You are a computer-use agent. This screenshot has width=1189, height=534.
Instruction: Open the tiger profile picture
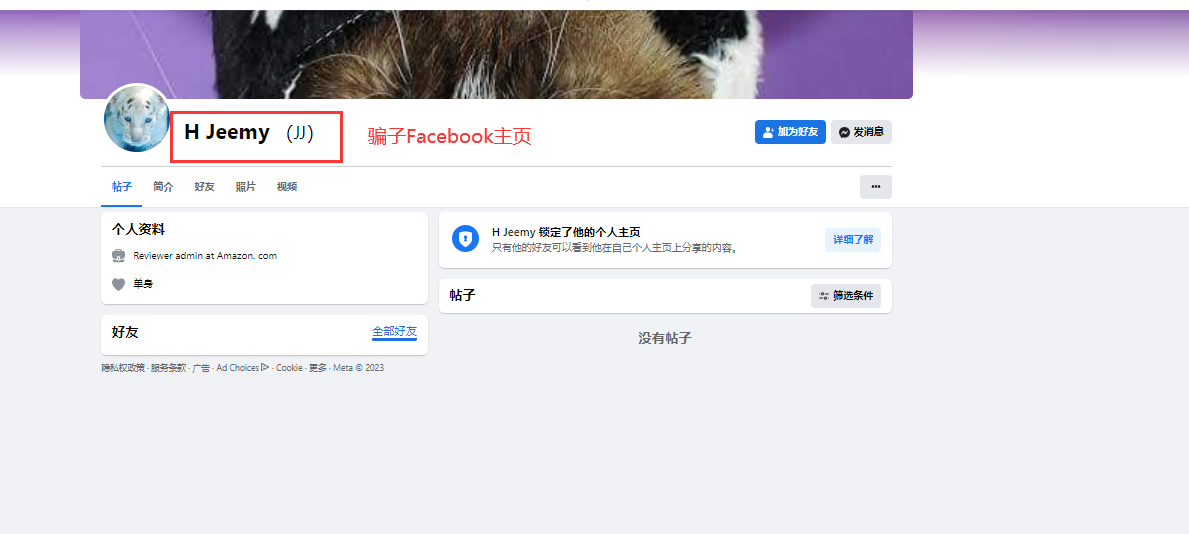pos(137,118)
